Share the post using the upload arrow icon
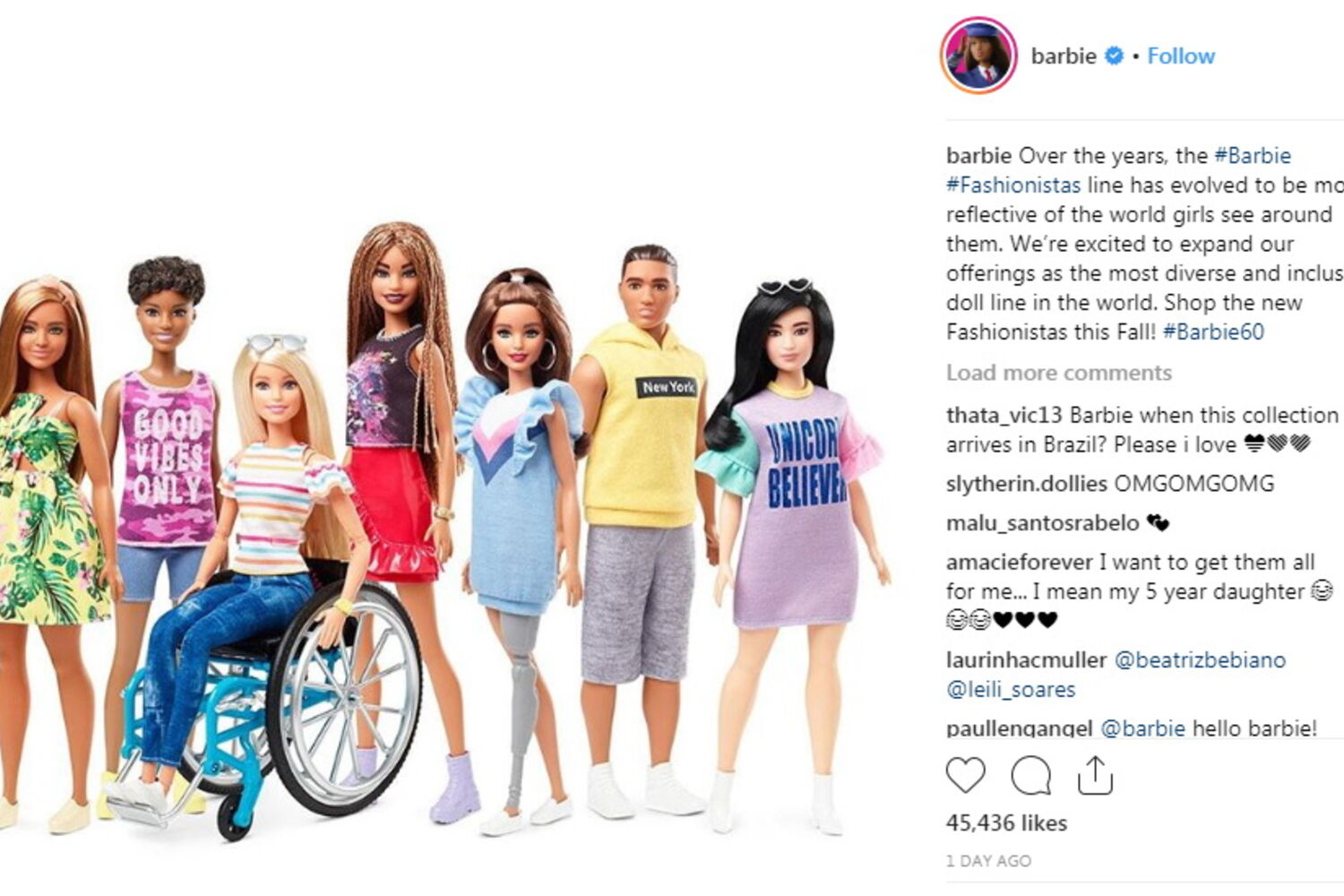 [x=1094, y=775]
